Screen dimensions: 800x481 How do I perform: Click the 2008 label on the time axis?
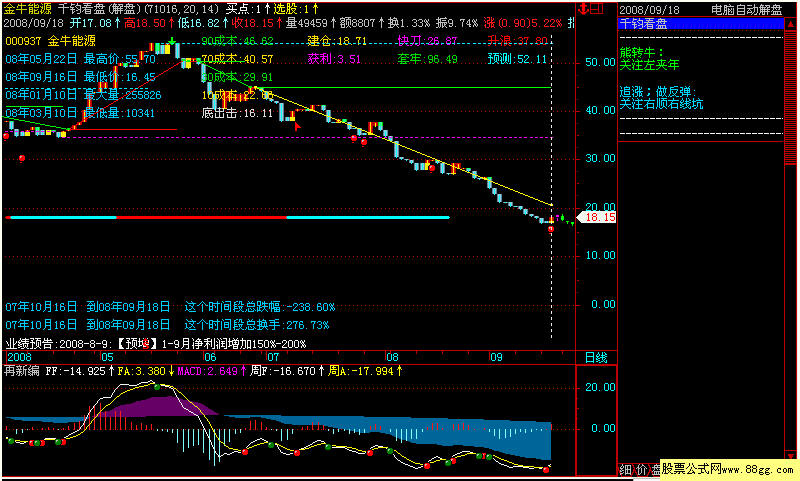tap(19, 357)
